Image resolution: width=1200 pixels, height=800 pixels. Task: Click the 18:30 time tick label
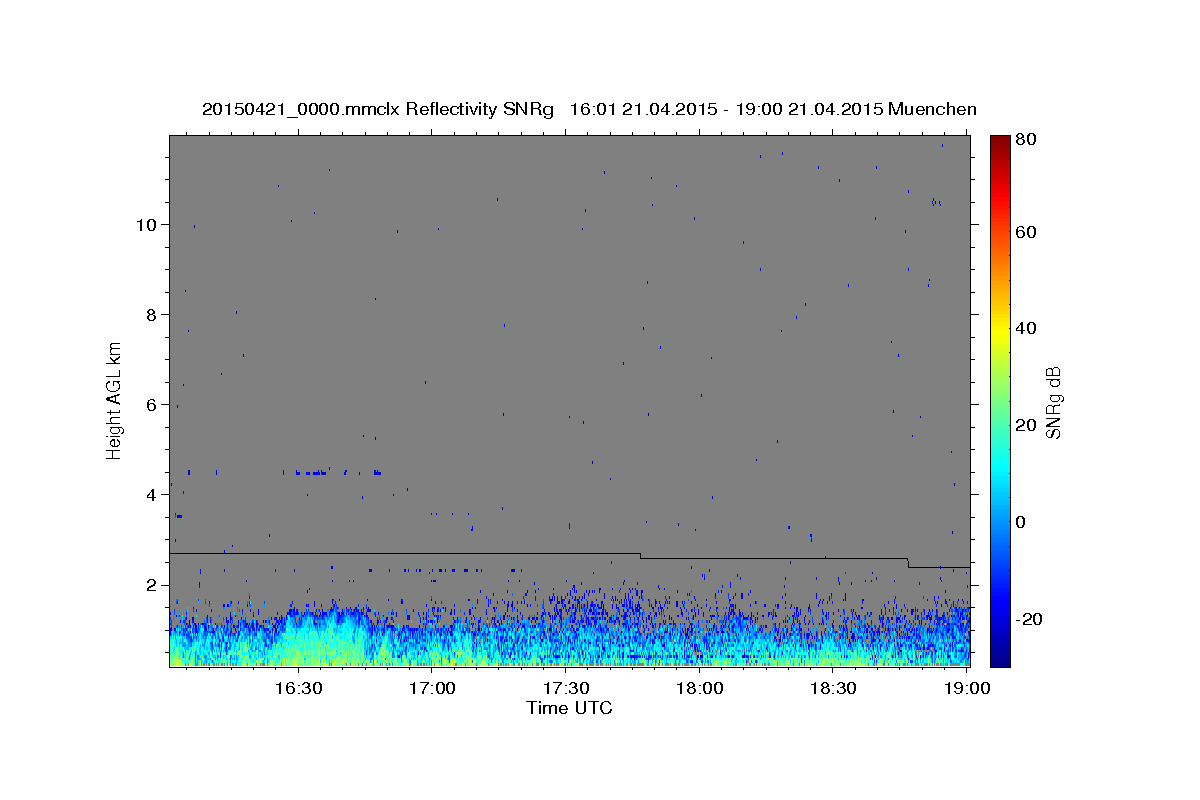coord(834,688)
